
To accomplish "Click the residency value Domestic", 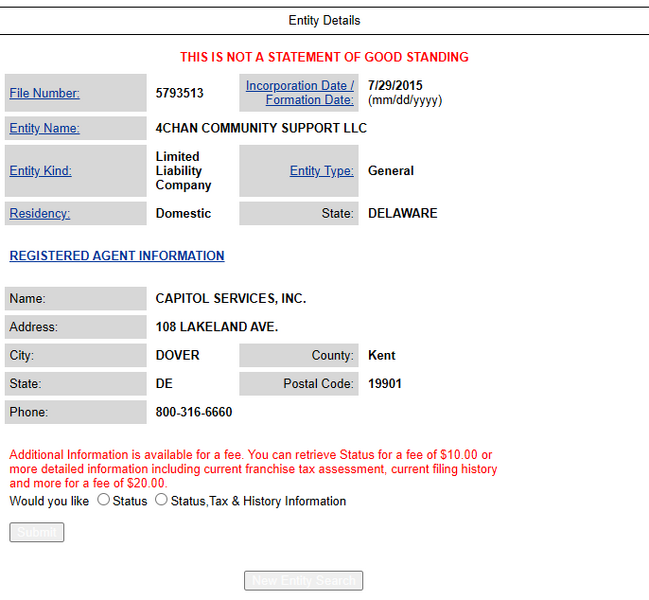I will [183, 214].
